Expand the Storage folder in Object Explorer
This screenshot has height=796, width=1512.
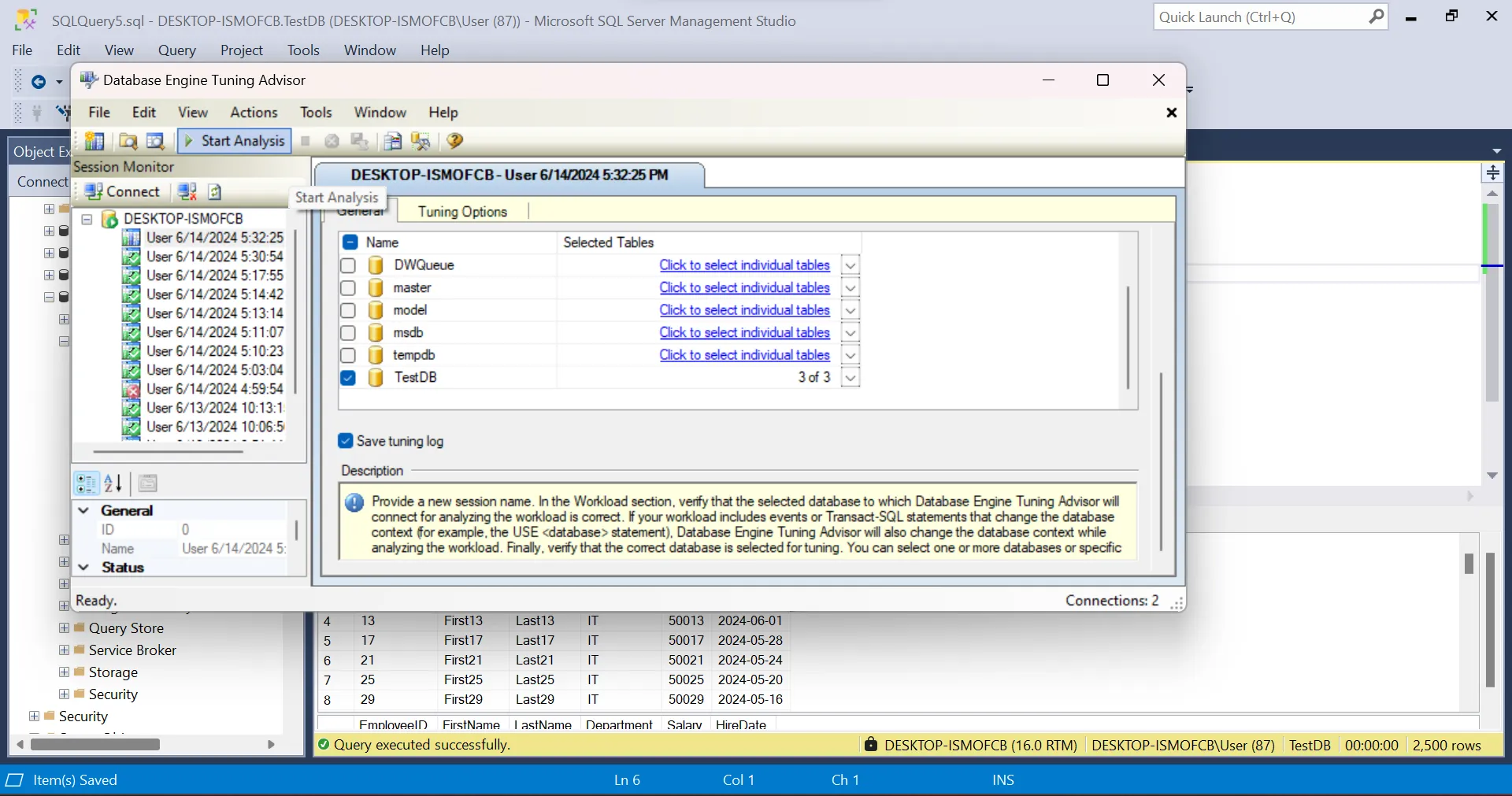pyautogui.click(x=65, y=672)
